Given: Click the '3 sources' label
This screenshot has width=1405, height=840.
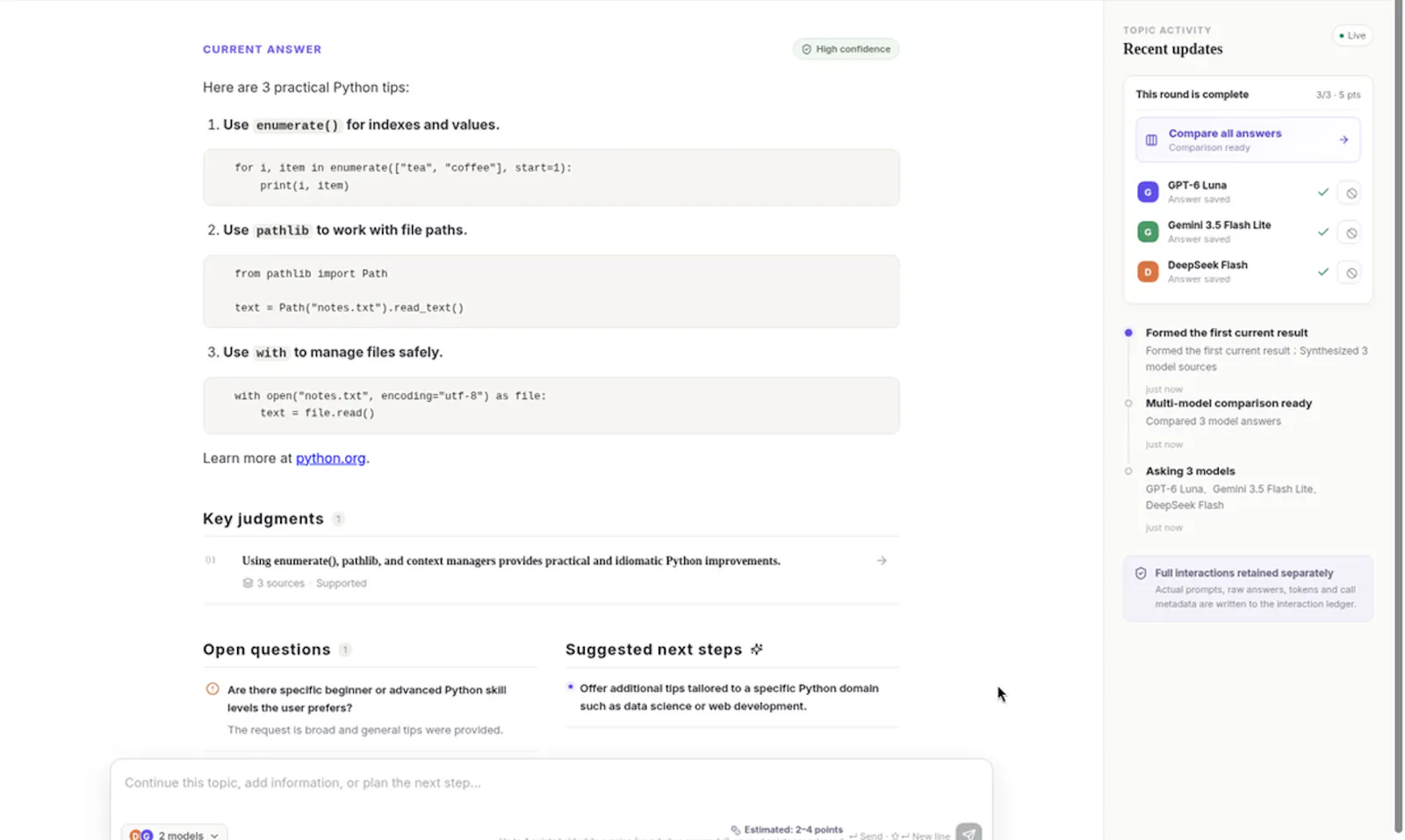Looking at the screenshot, I should [x=280, y=583].
